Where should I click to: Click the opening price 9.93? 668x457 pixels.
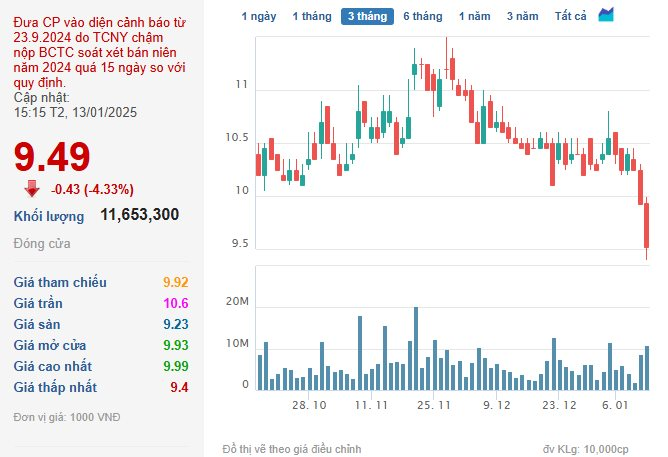(x=176, y=345)
